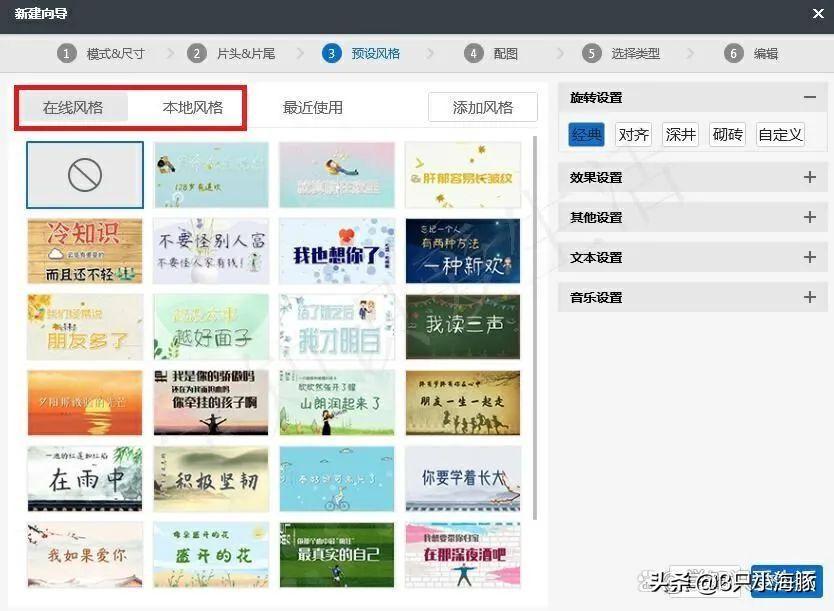The width and height of the screenshot is (834, 611).
Task: Close the 新建向导 dialog
Action: pyautogui.click(x=819, y=14)
